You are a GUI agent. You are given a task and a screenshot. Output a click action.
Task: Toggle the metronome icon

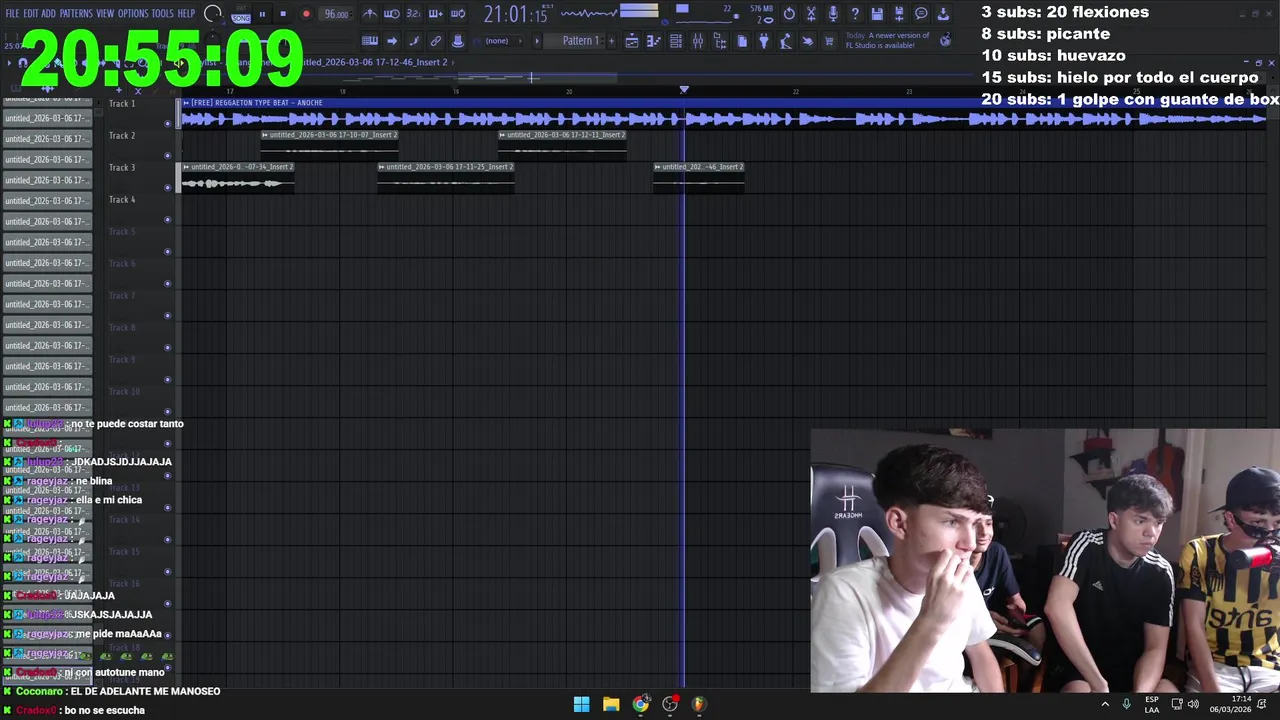[x=370, y=14]
